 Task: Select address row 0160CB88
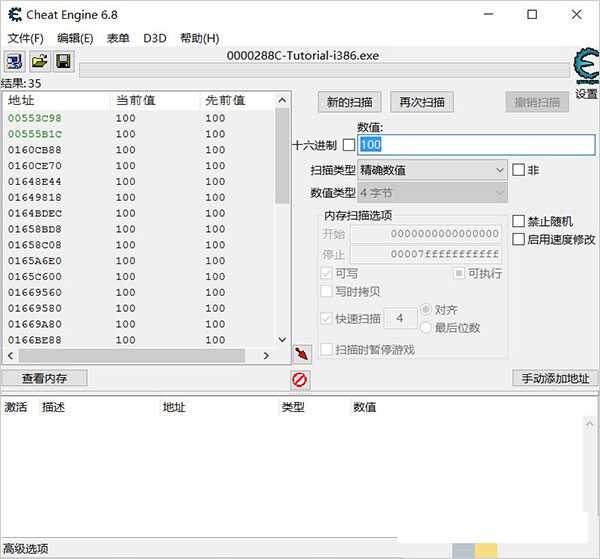[x=139, y=150]
